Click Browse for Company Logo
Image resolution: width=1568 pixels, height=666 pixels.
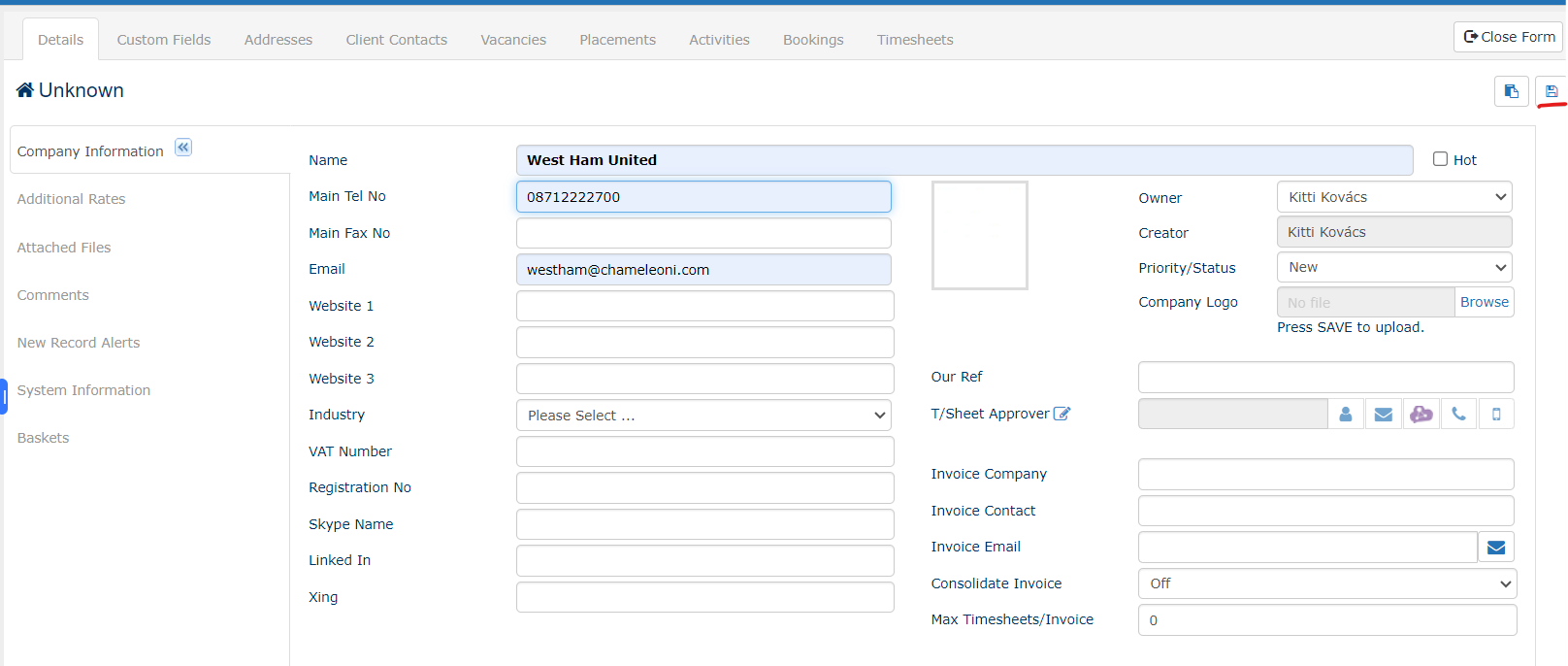[1484, 302]
